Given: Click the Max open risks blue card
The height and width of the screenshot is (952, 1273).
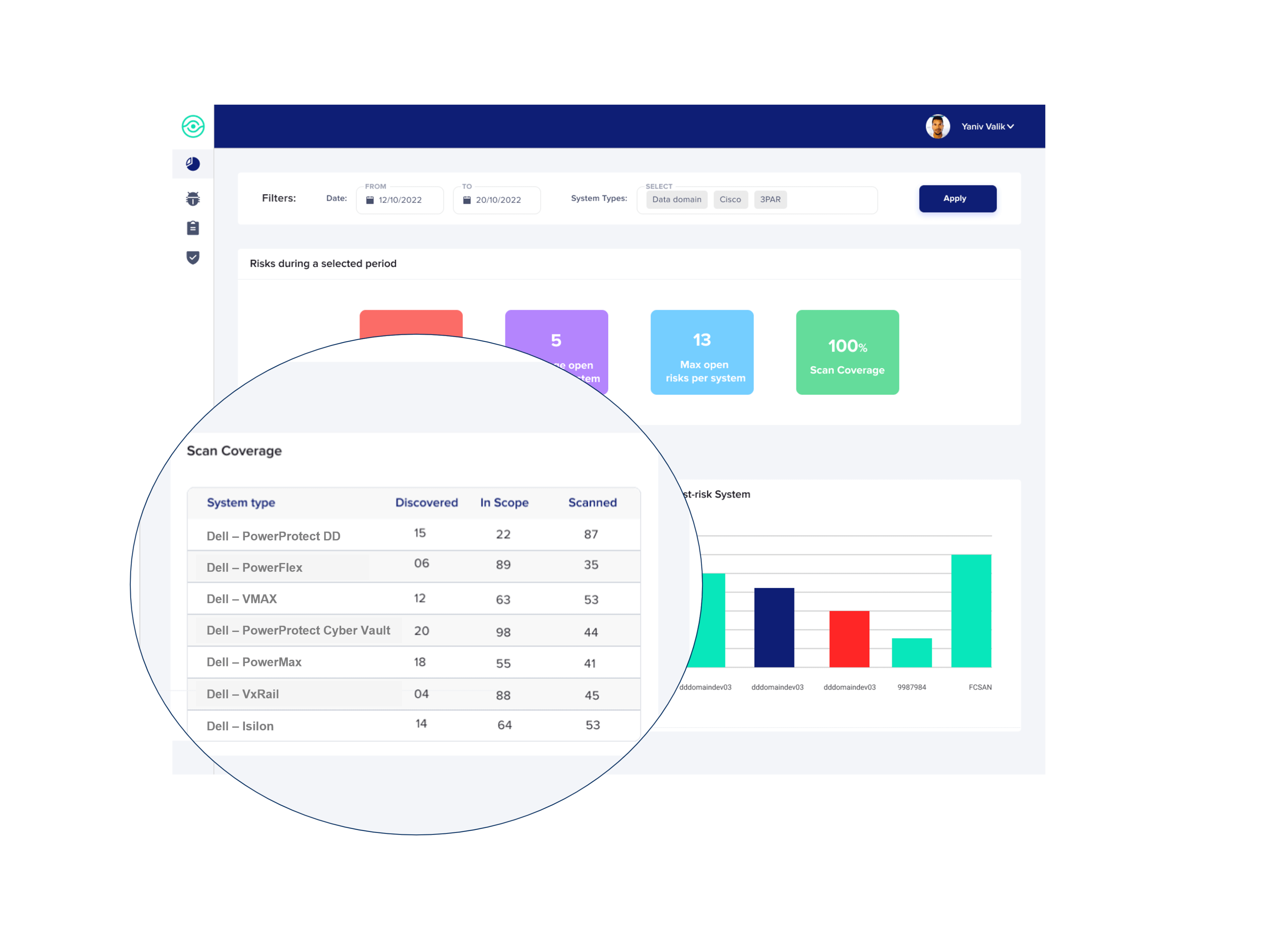Looking at the screenshot, I should pos(701,352).
